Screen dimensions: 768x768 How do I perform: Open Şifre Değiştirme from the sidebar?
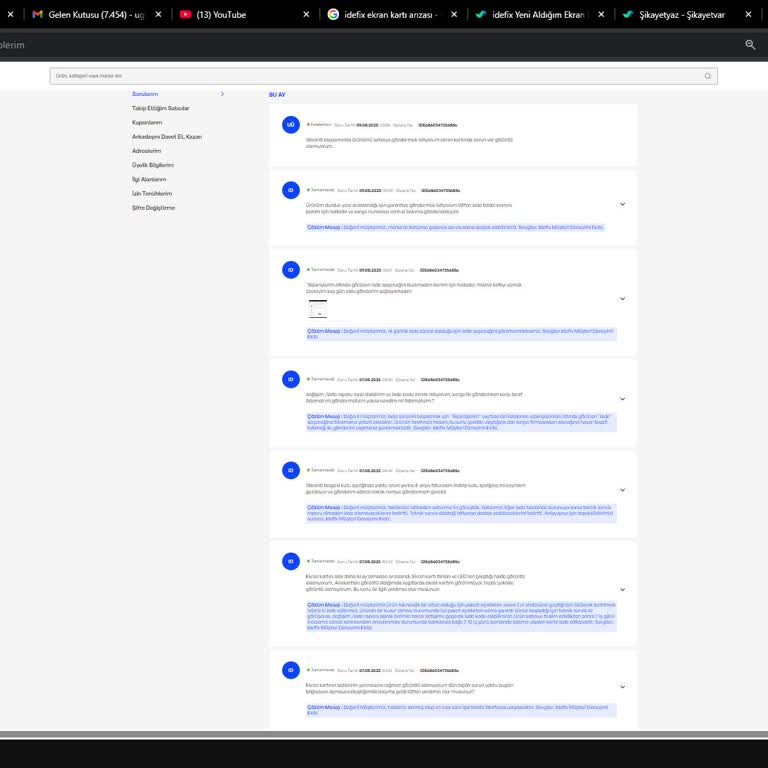click(153, 208)
